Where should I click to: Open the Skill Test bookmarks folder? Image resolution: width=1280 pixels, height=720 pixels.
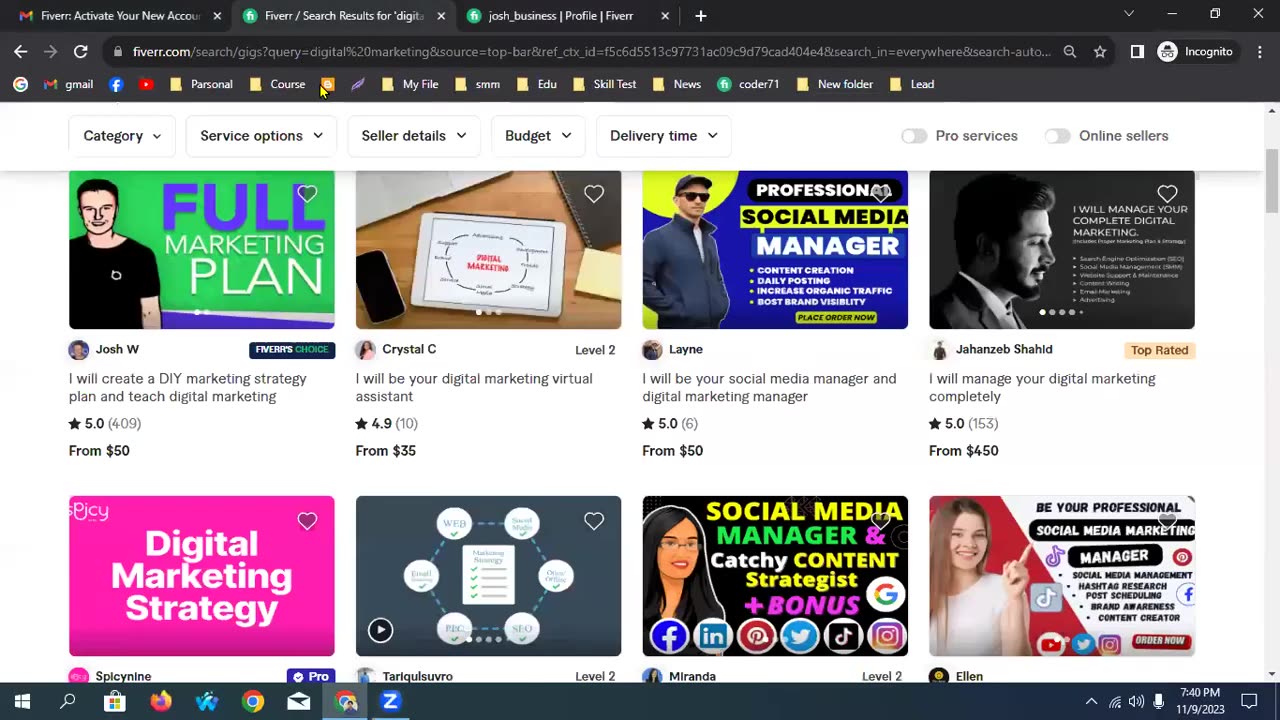[604, 84]
